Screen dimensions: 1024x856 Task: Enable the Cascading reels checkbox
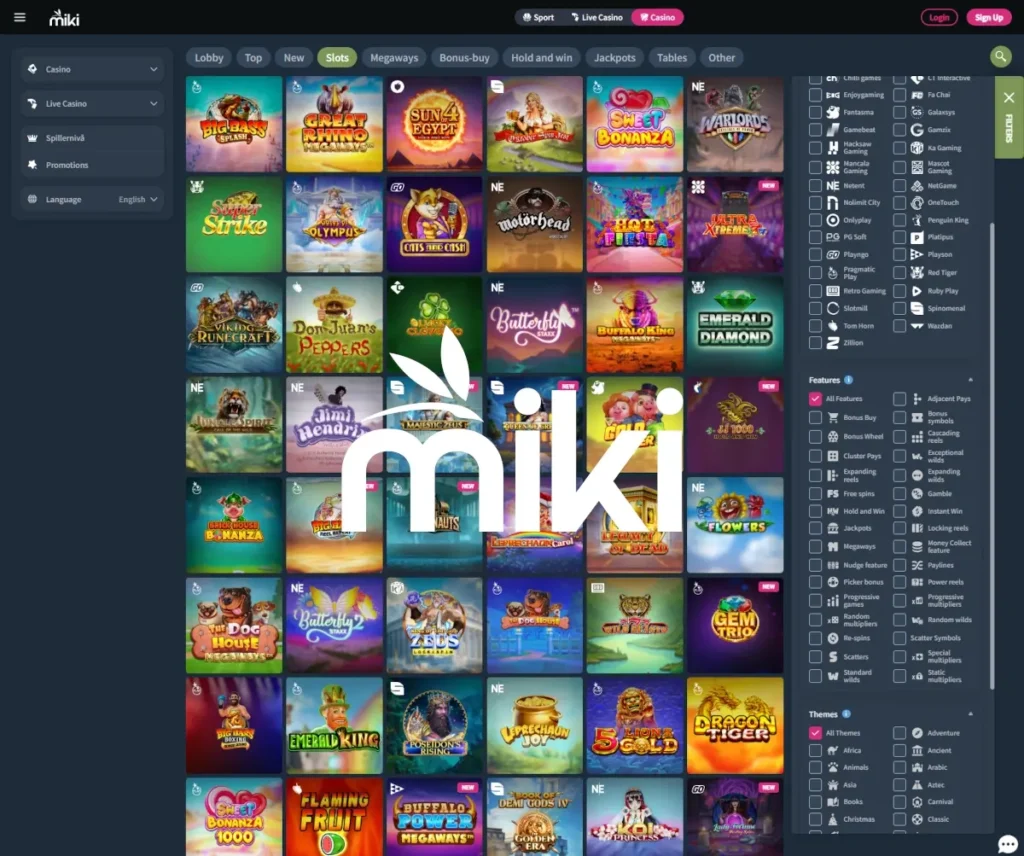[899, 437]
